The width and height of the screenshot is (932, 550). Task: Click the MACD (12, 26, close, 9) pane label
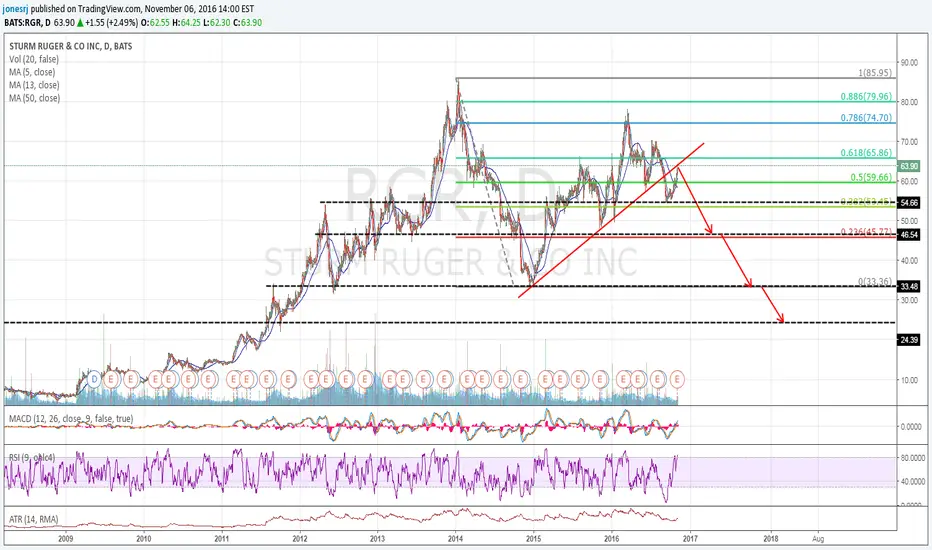pos(71,419)
